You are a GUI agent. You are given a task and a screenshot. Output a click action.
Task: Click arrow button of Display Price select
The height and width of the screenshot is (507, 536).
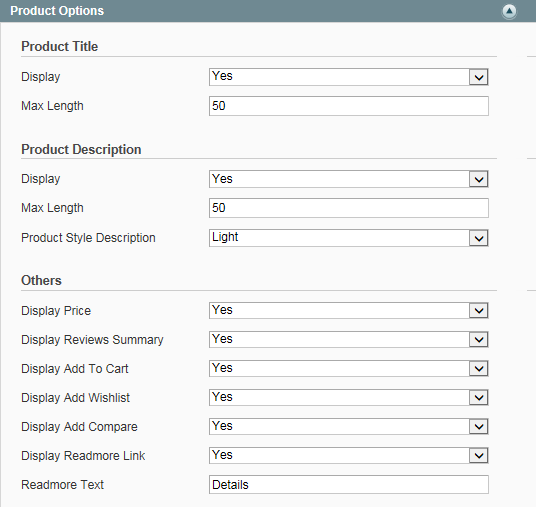click(x=479, y=310)
